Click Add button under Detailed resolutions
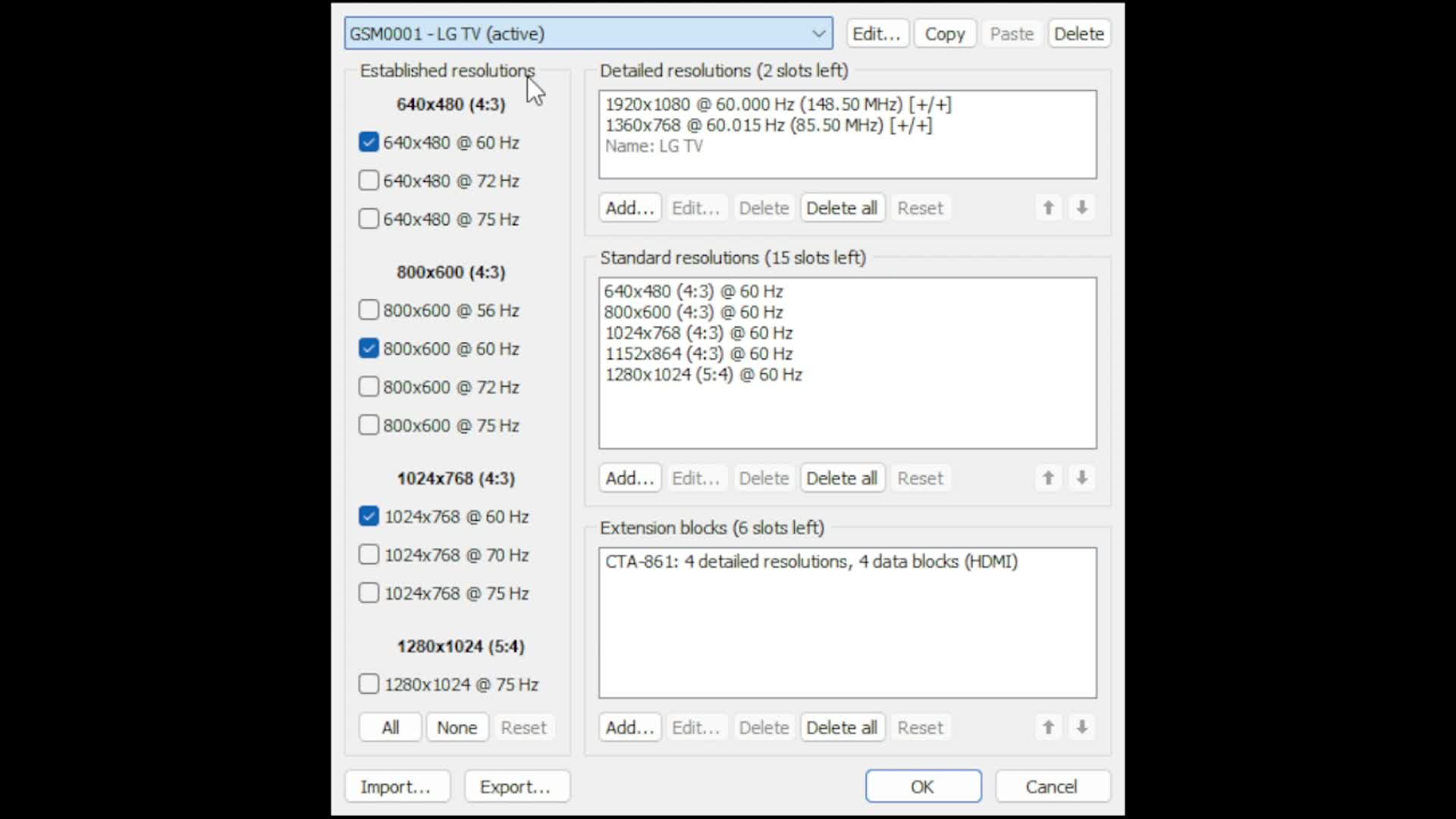Image resolution: width=1456 pixels, height=819 pixels. pos(629,208)
